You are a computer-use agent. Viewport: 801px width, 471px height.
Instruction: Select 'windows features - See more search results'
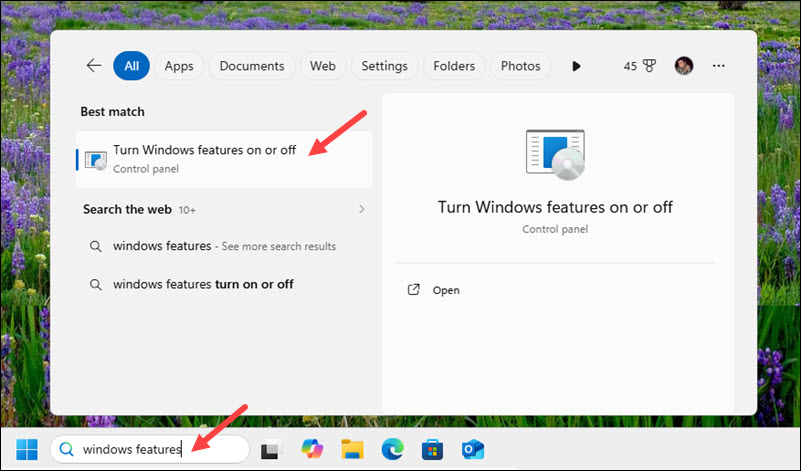(x=224, y=246)
